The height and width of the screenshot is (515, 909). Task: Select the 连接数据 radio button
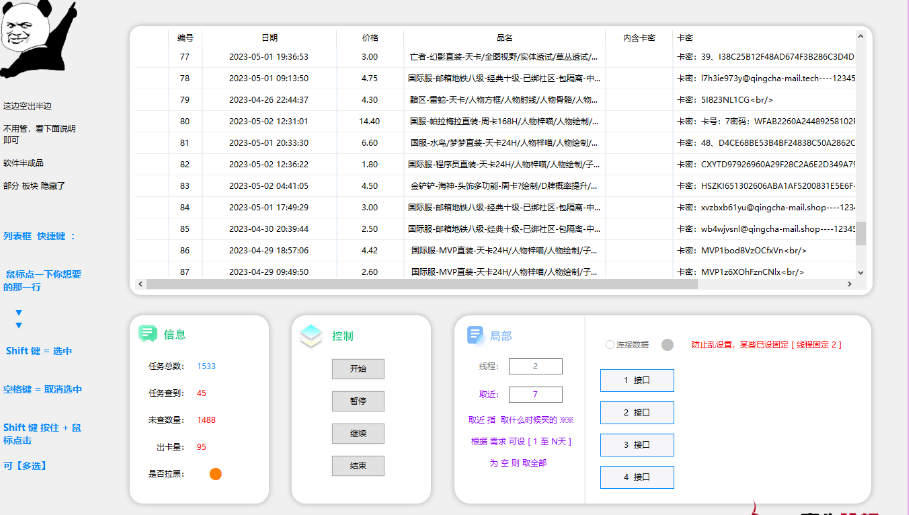tap(610, 345)
